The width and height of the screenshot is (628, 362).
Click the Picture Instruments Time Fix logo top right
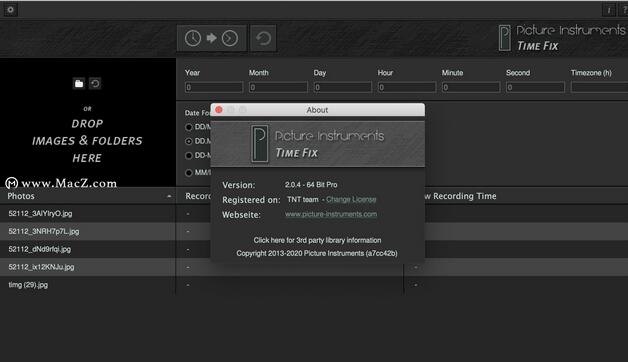click(x=562, y=38)
